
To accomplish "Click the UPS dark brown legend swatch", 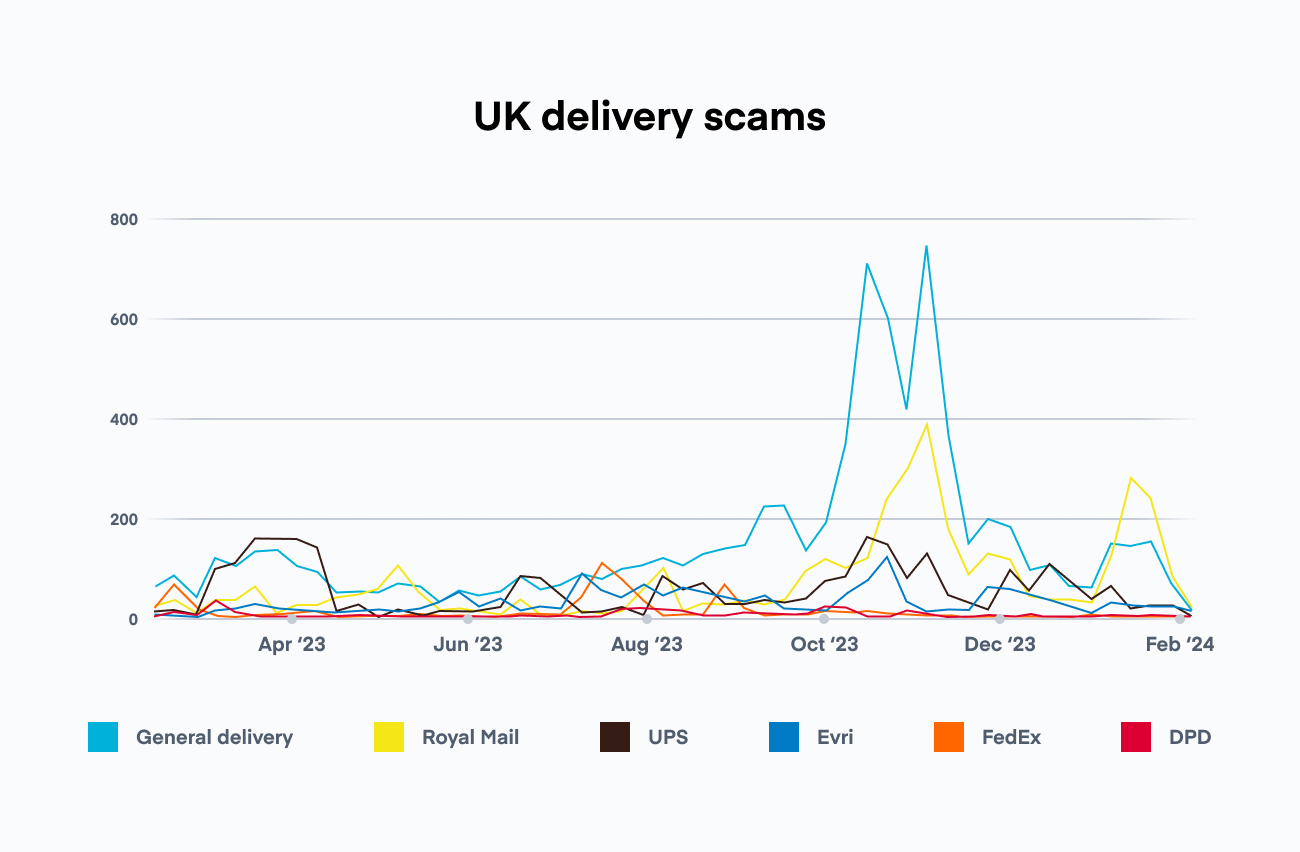I will point(614,737).
